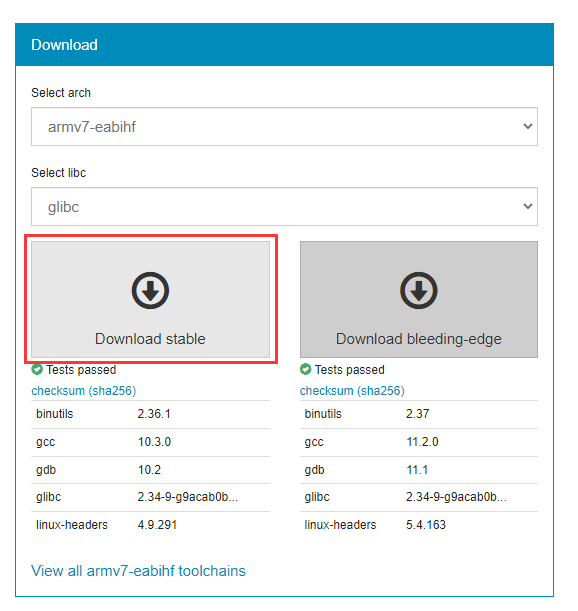The width and height of the screenshot is (578, 611).
Task: Click binutils version 2.36.1
Action: click(154, 414)
